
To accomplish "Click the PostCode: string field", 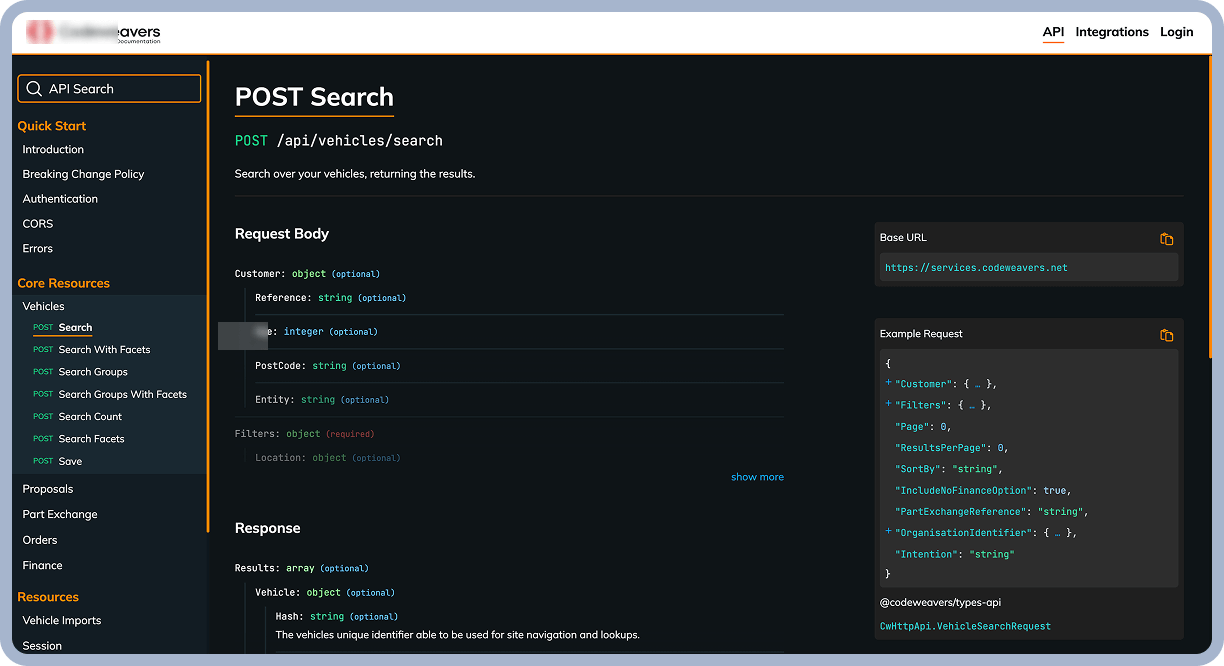I will [x=328, y=366].
